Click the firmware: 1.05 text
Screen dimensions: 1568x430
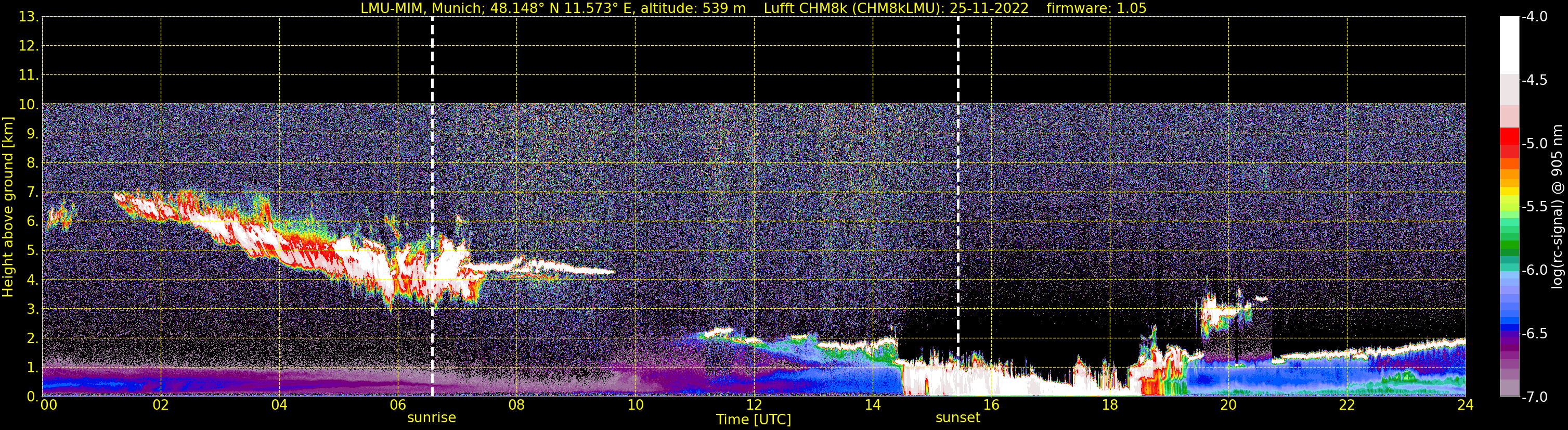click(x=1096, y=8)
